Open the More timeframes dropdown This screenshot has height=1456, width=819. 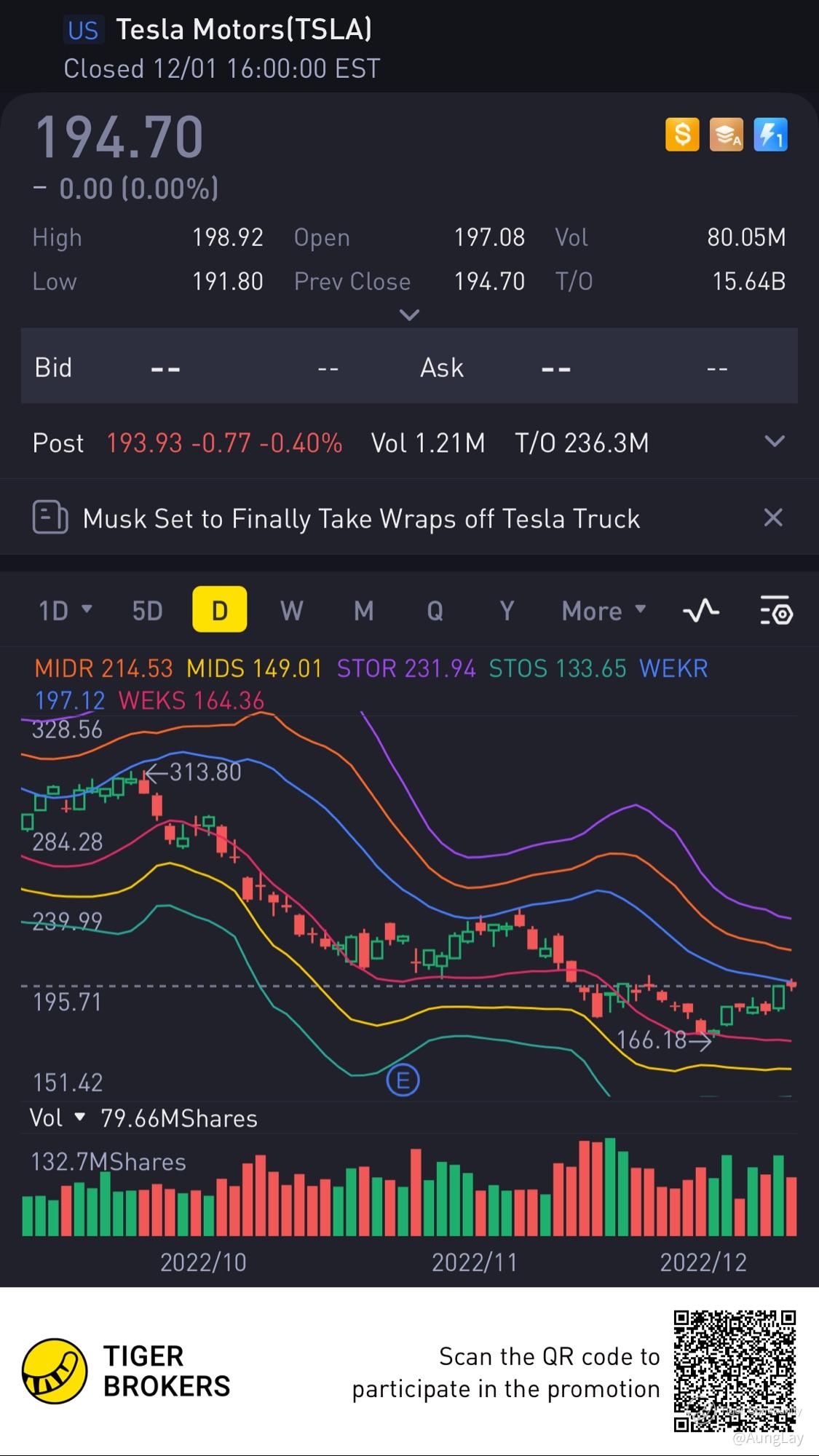[x=604, y=610]
